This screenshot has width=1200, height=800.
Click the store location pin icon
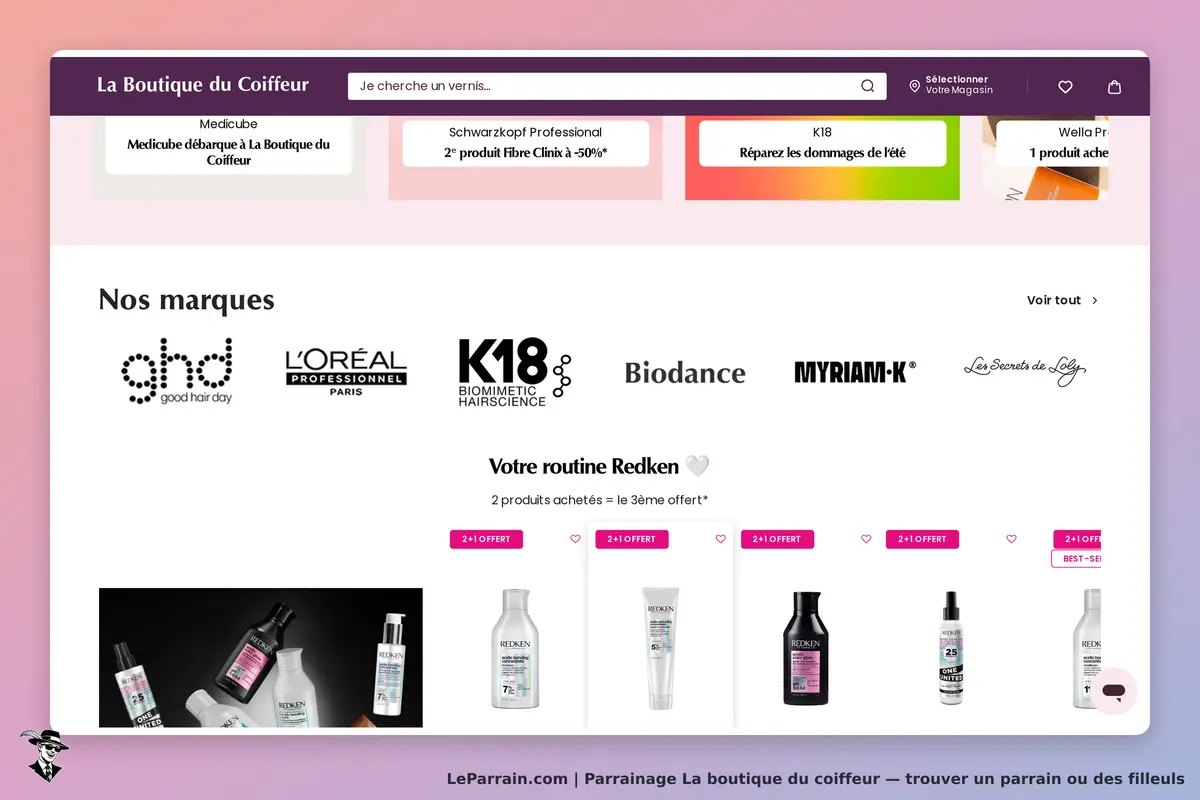pyautogui.click(x=914, y=87)
